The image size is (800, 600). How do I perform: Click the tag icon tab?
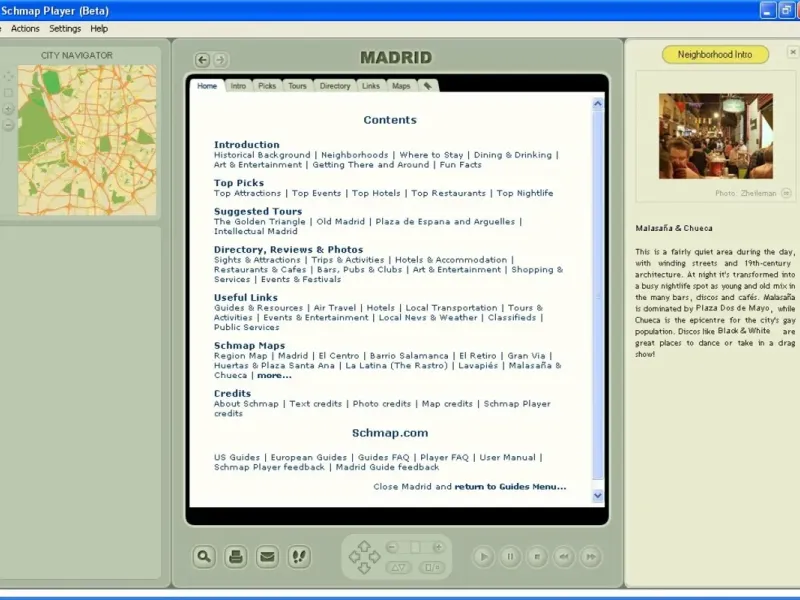pos(427,86)
